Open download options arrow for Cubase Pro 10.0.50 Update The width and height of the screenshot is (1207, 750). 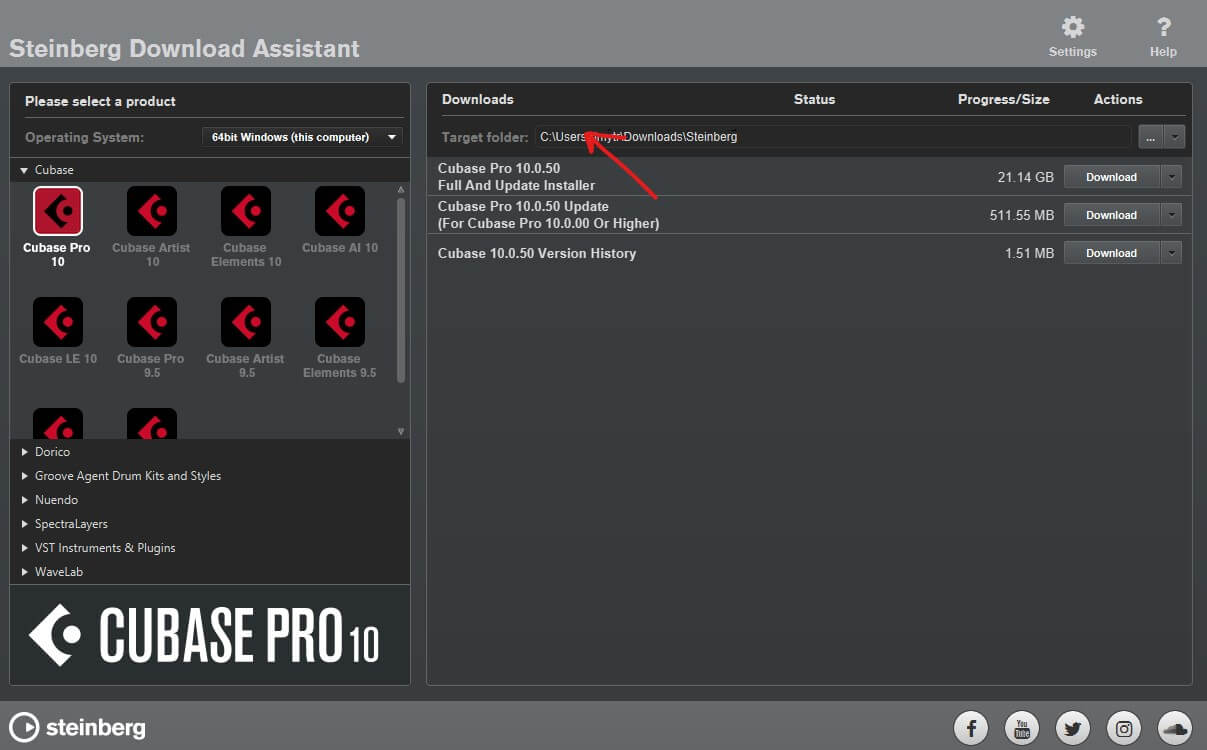[x=1172, y=215]
